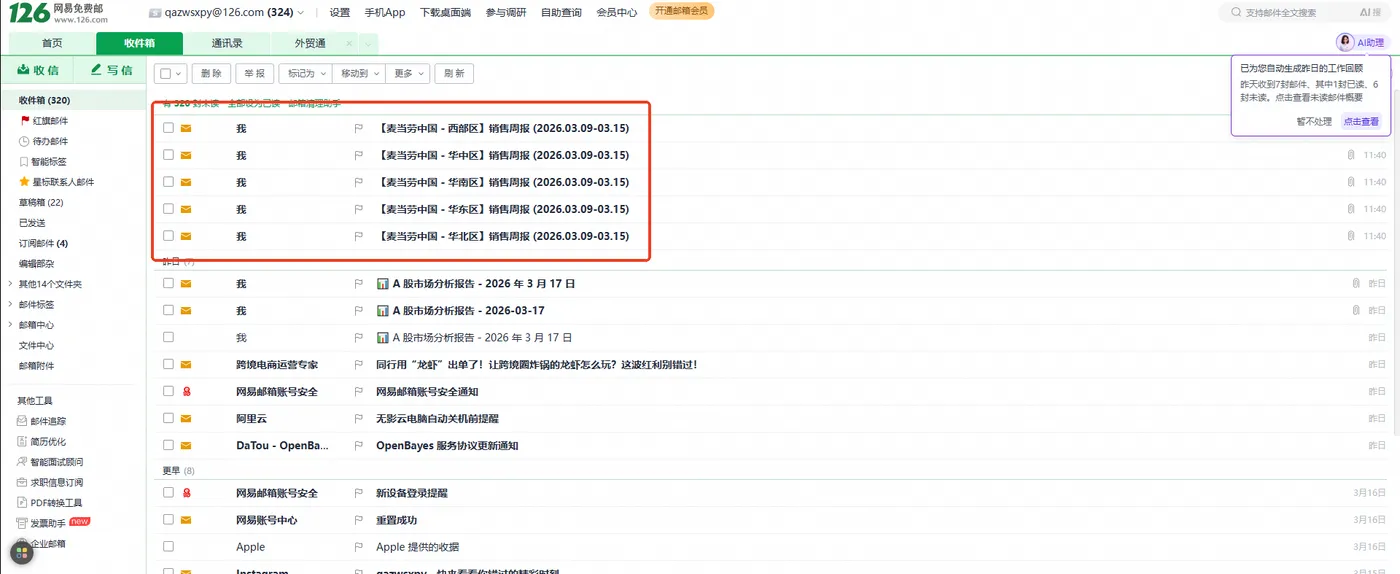Click the 智能面试顾问 tool icon
Screen dimensions: 1400x574
coord(22,462)
